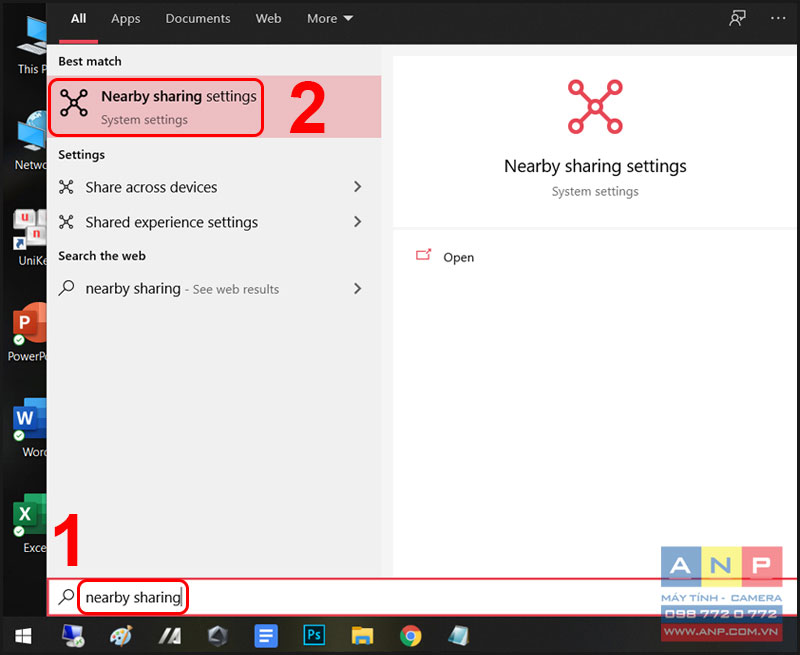This screenshot has width=800, height=655.
Task: Switch to the Web tab
Action: click(x=268, y=19)
